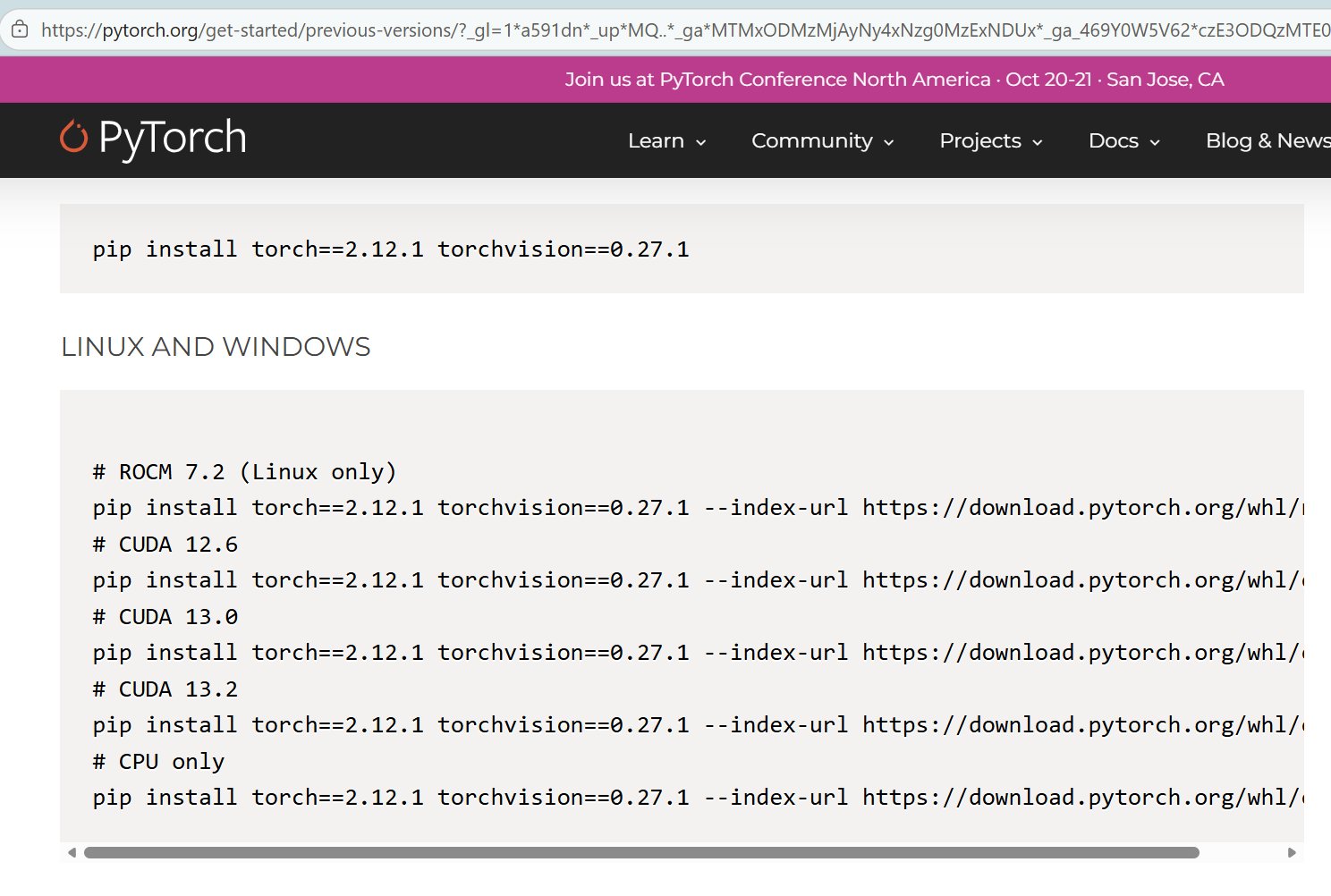Open the Blog & News menu
Image resolution: width=1331 pixels, height=896 pixels.
[1268, 140]
